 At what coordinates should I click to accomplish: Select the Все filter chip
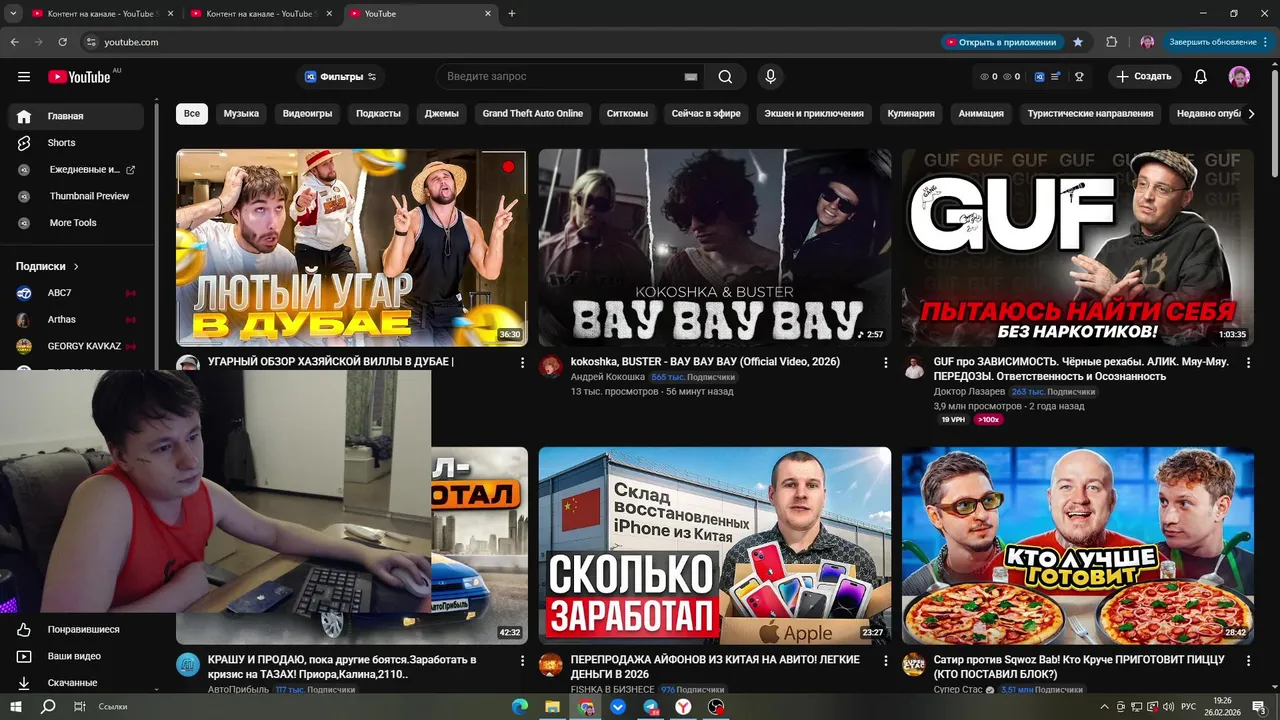point(192,114)
